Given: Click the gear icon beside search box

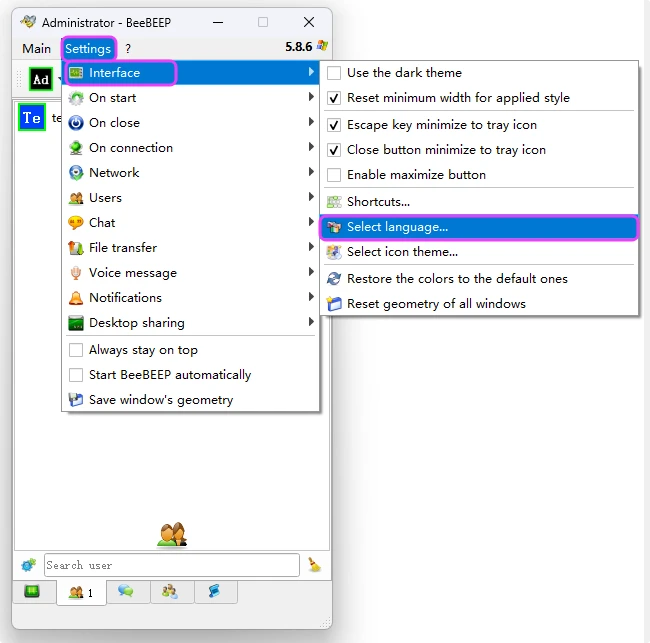Looking at the screenshot, I should coord(29,565).
